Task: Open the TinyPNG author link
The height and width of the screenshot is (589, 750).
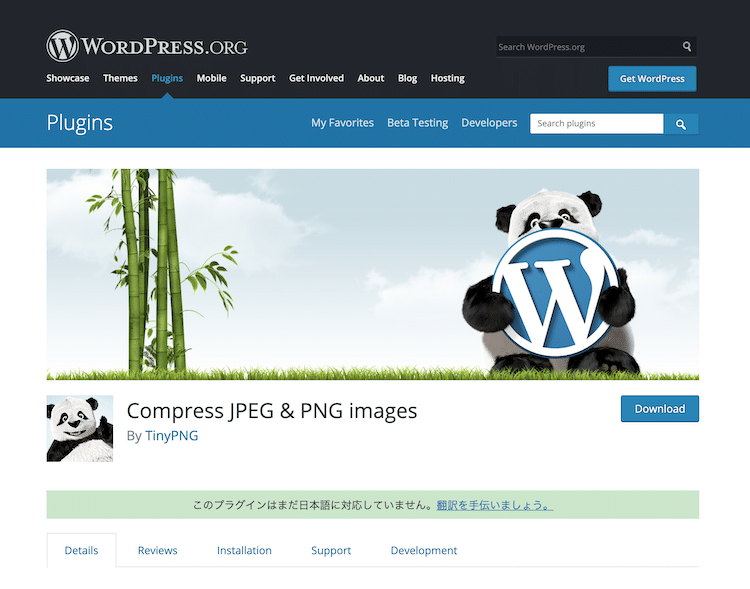Action: (171, 436)
